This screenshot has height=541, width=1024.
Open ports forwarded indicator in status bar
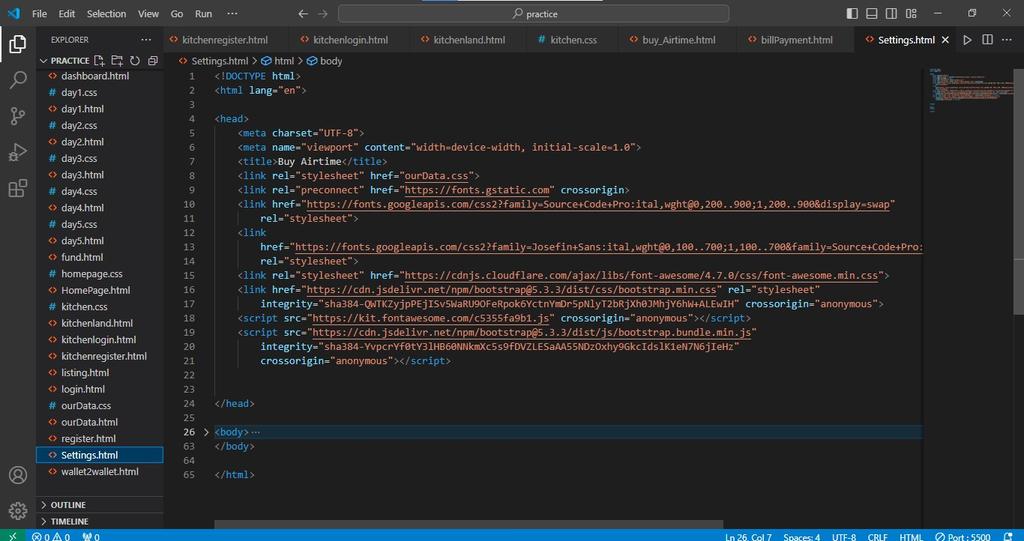(x=91, y=536)
